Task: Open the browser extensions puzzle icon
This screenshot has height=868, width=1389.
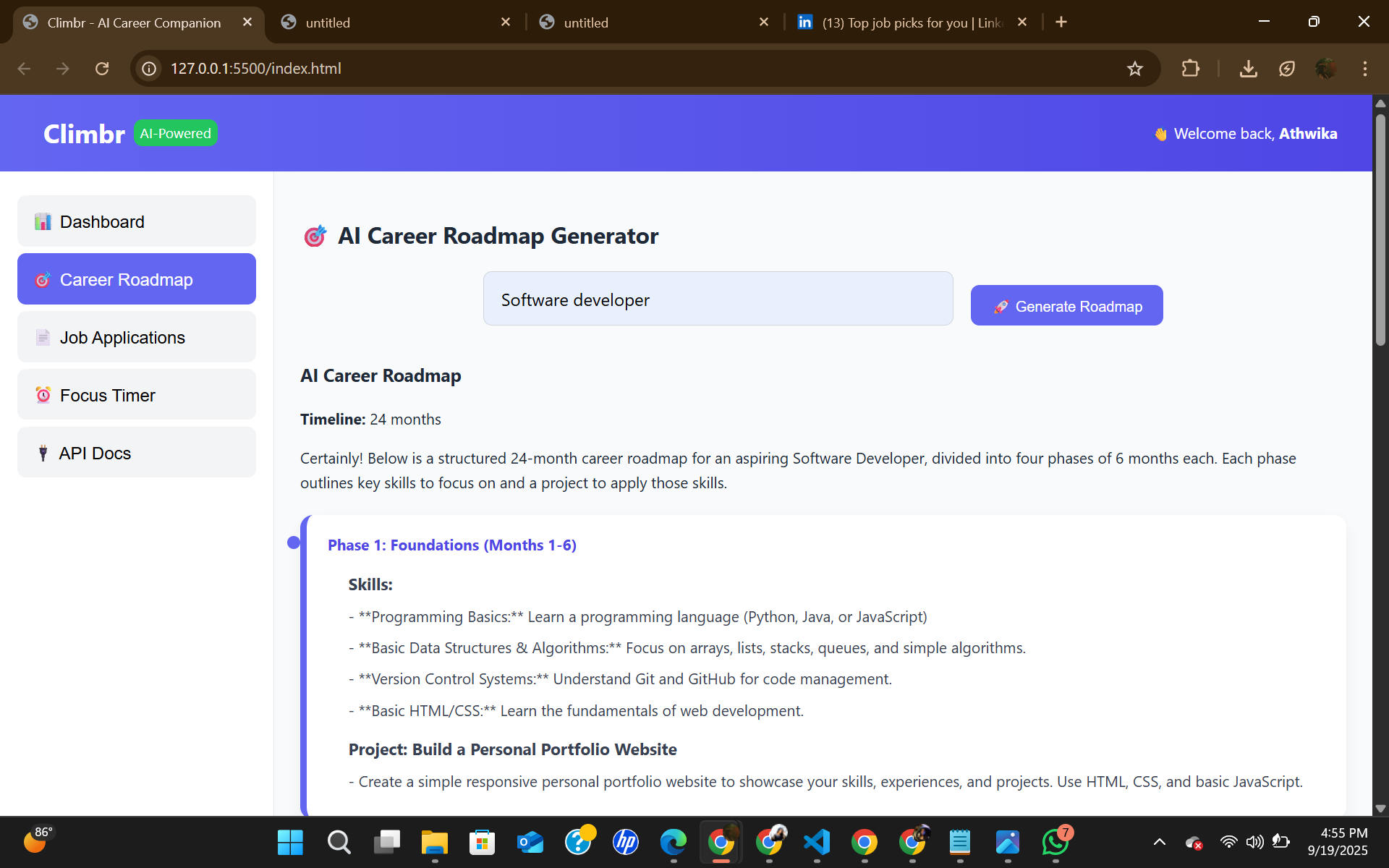Action: click(x=1190, y=69)
